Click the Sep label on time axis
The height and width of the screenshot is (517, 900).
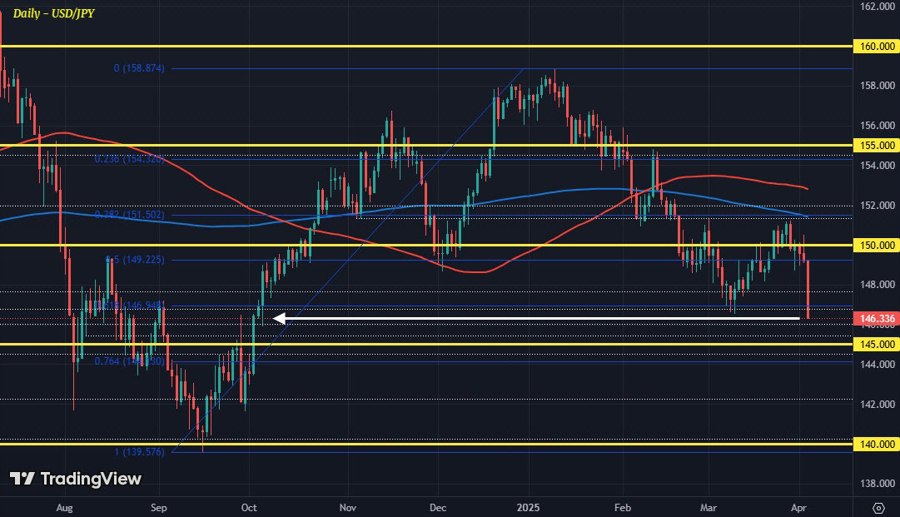pyautogui.click(x=159, y=508)
